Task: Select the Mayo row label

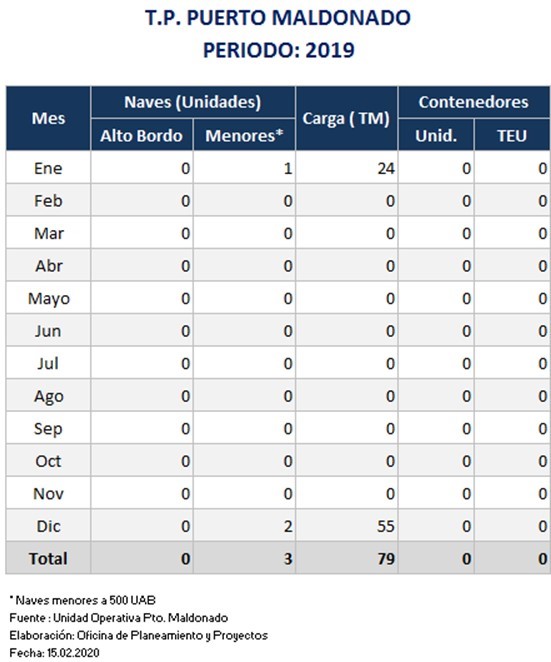Action: pos(48,298)
